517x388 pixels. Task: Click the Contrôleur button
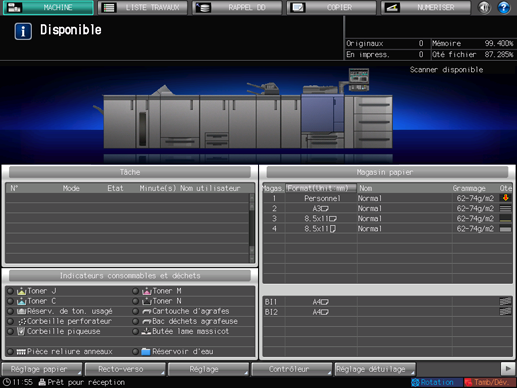pyautogui.click(x=292, y=369)
